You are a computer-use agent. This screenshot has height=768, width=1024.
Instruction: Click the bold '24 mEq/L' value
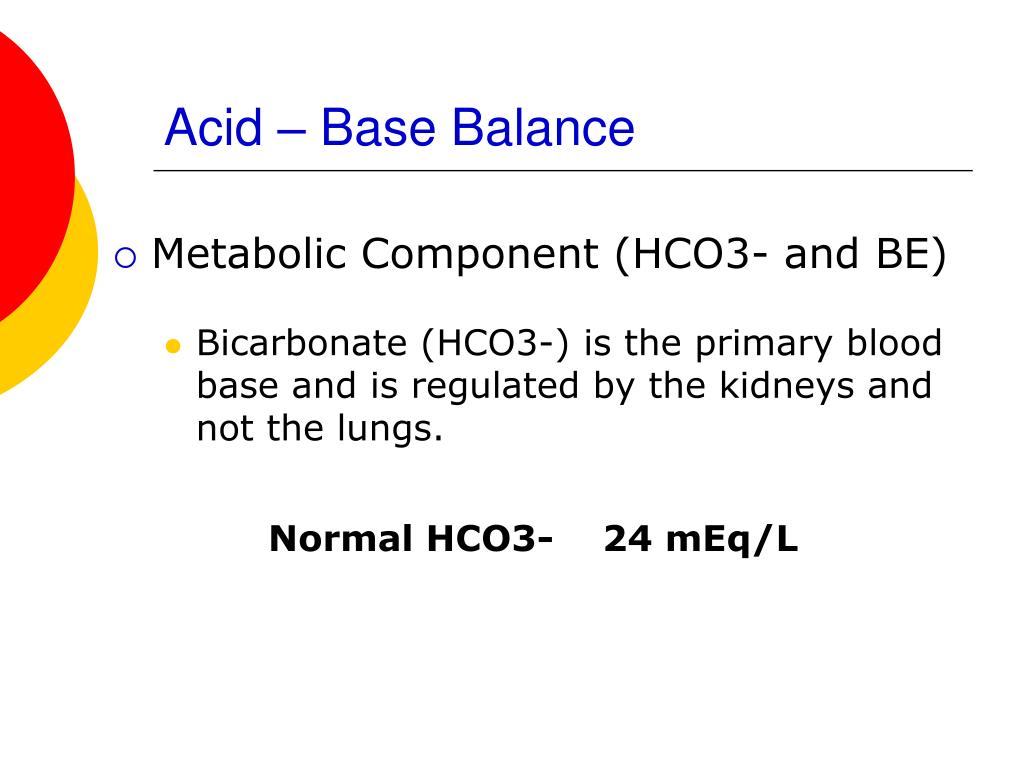pyautogui.click(x=701, y=539)
